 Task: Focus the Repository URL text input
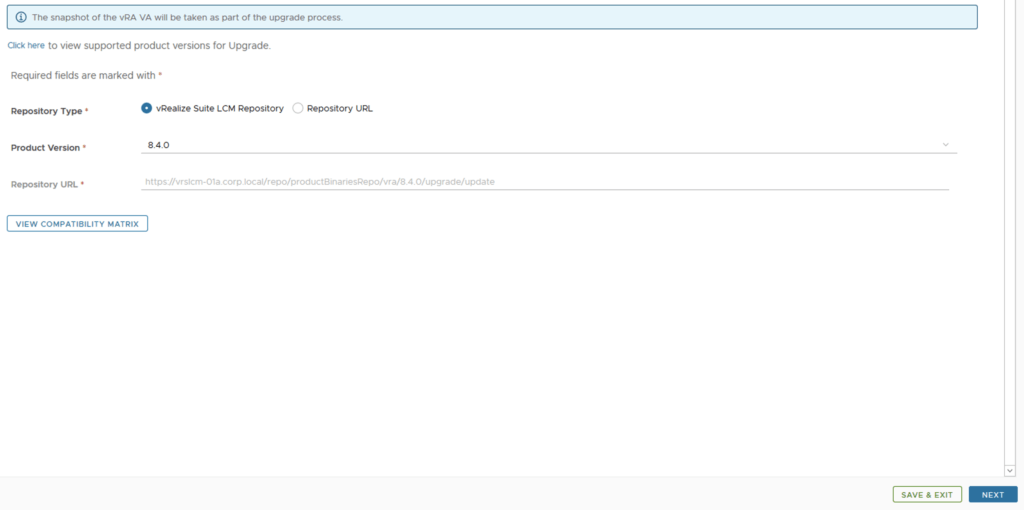coord(545,182)
